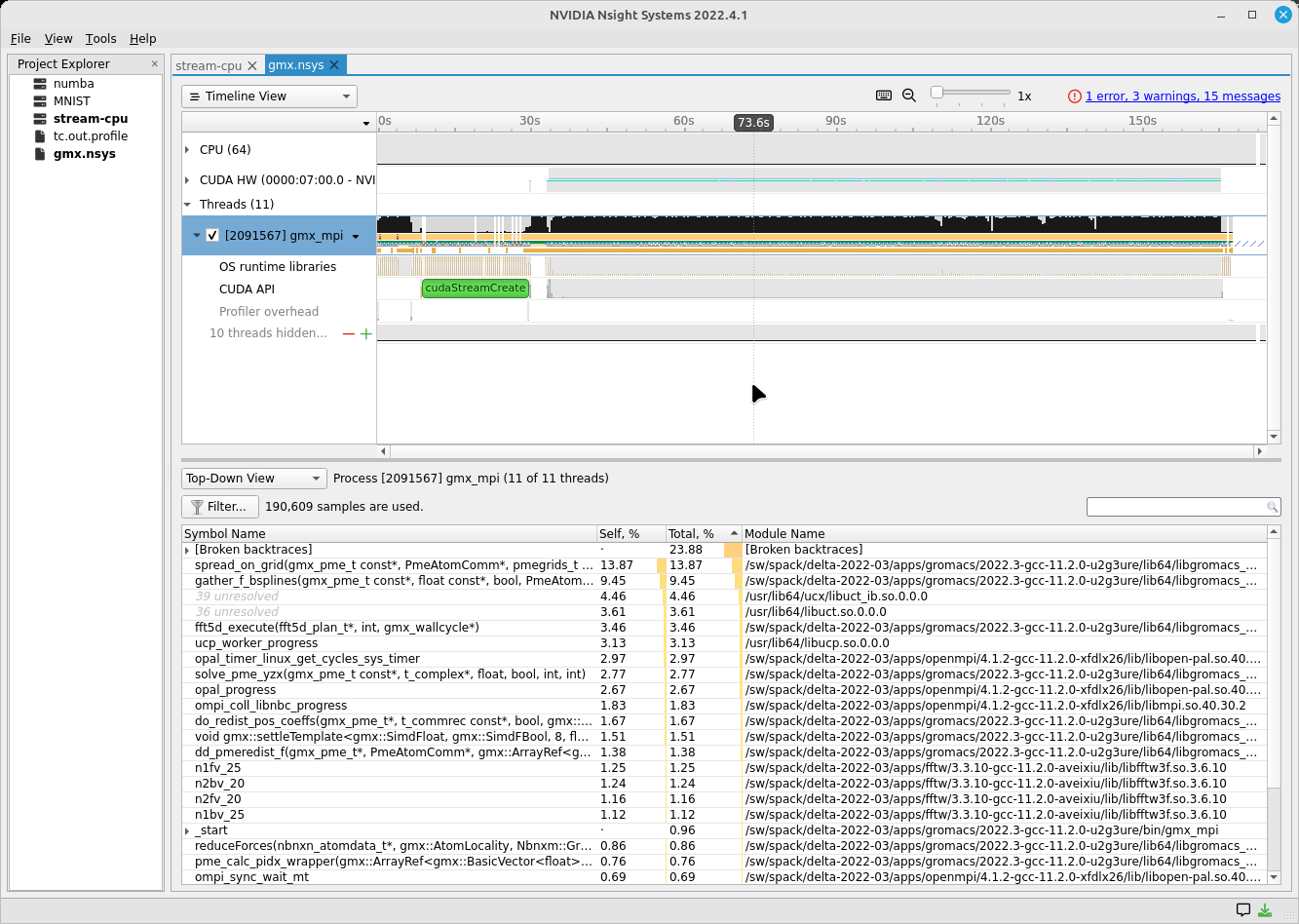Close the Project Explorer panel

tap(154, 64)
